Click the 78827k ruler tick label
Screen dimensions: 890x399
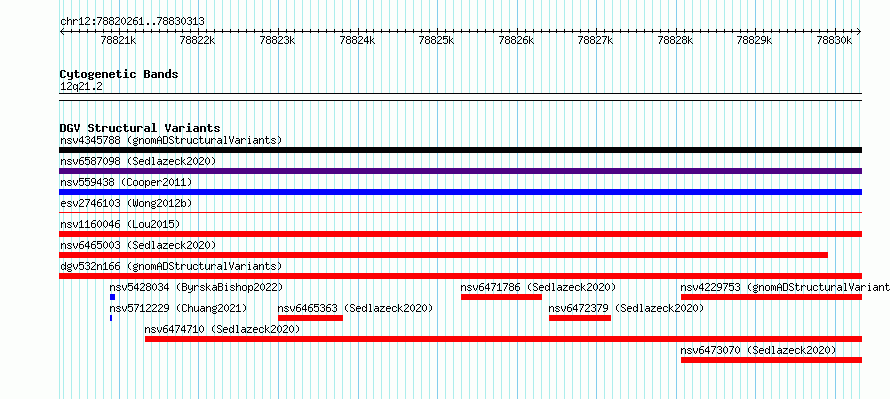(x=596, y=40)
